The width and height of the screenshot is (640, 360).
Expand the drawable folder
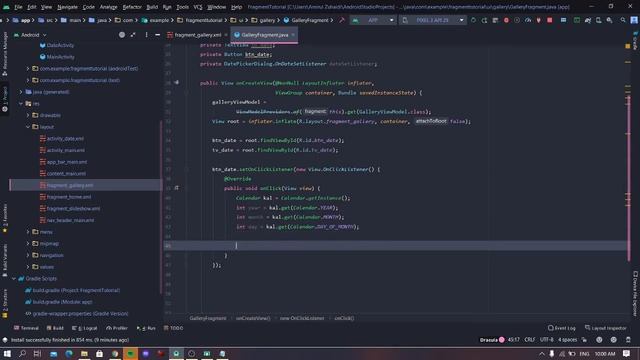click(28, 115)
